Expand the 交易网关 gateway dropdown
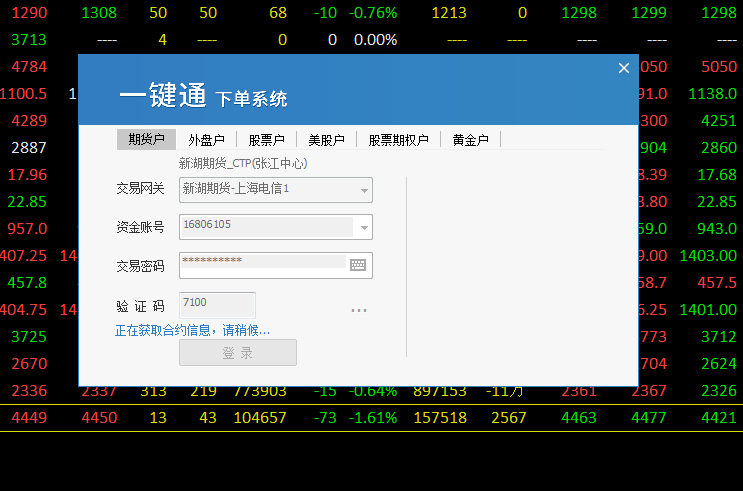Image resolution: width=743 pixels, height=491 pixels. [364, 190]
